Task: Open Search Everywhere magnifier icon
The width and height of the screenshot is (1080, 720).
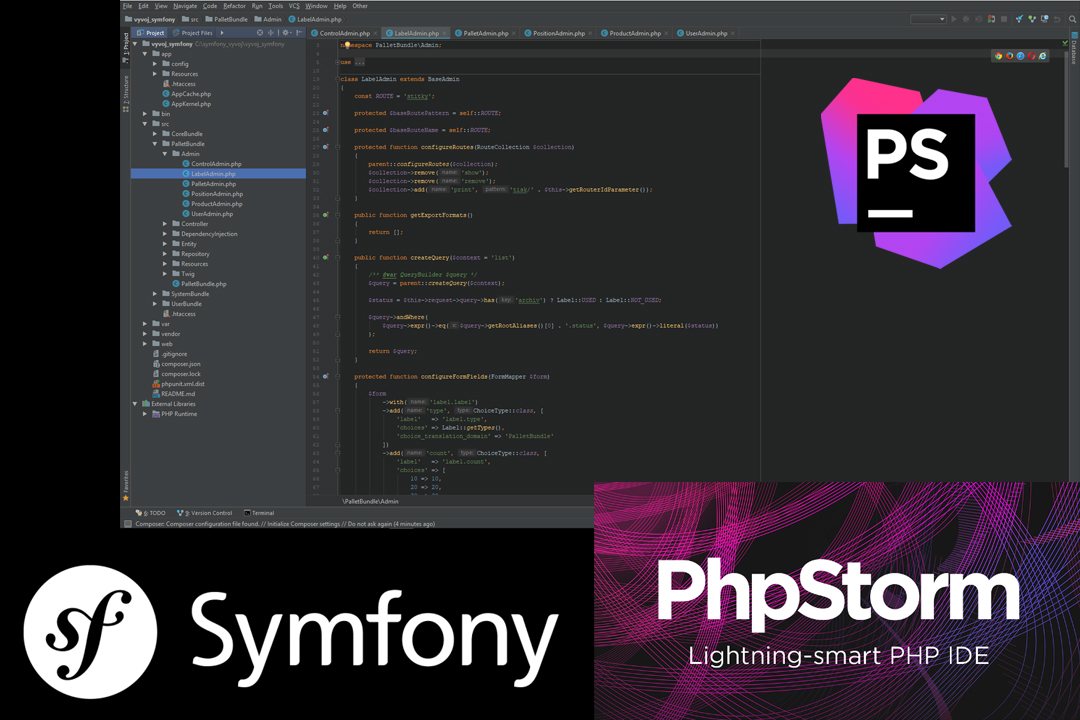Action: [x=1072, y=19]
